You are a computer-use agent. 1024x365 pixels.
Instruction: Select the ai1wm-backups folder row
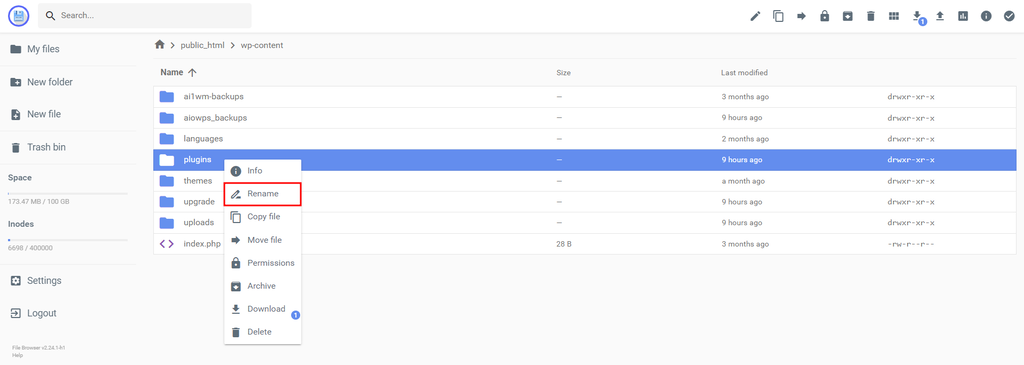(584, 97)
